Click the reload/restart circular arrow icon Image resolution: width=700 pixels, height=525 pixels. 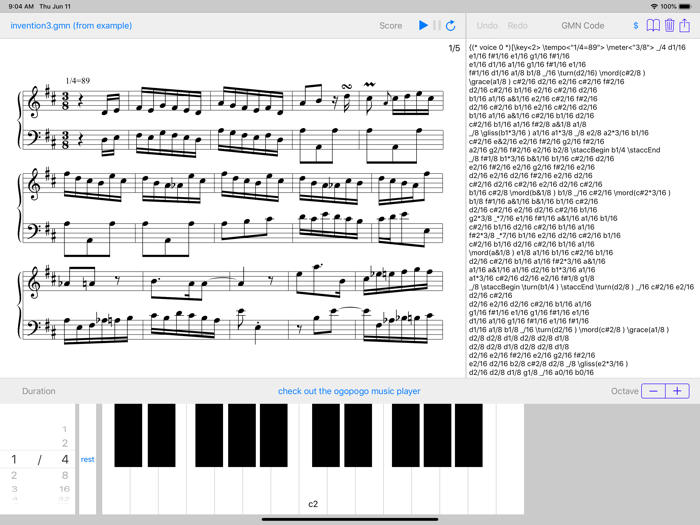point(450,25)
